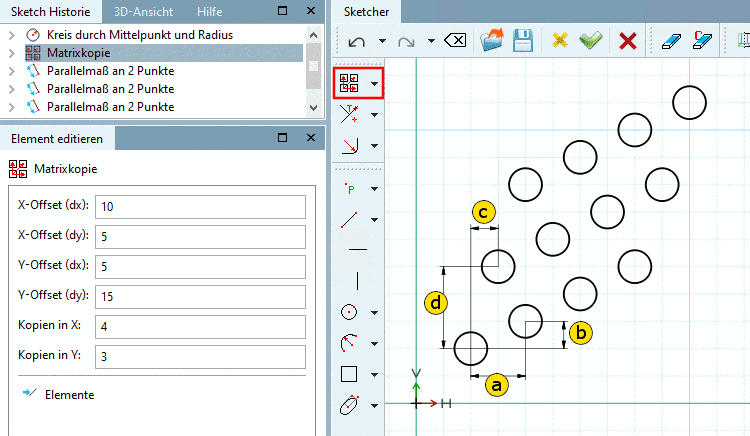
Task: Open the trim tool dropdown arrow
Action: tap(375, 115)
